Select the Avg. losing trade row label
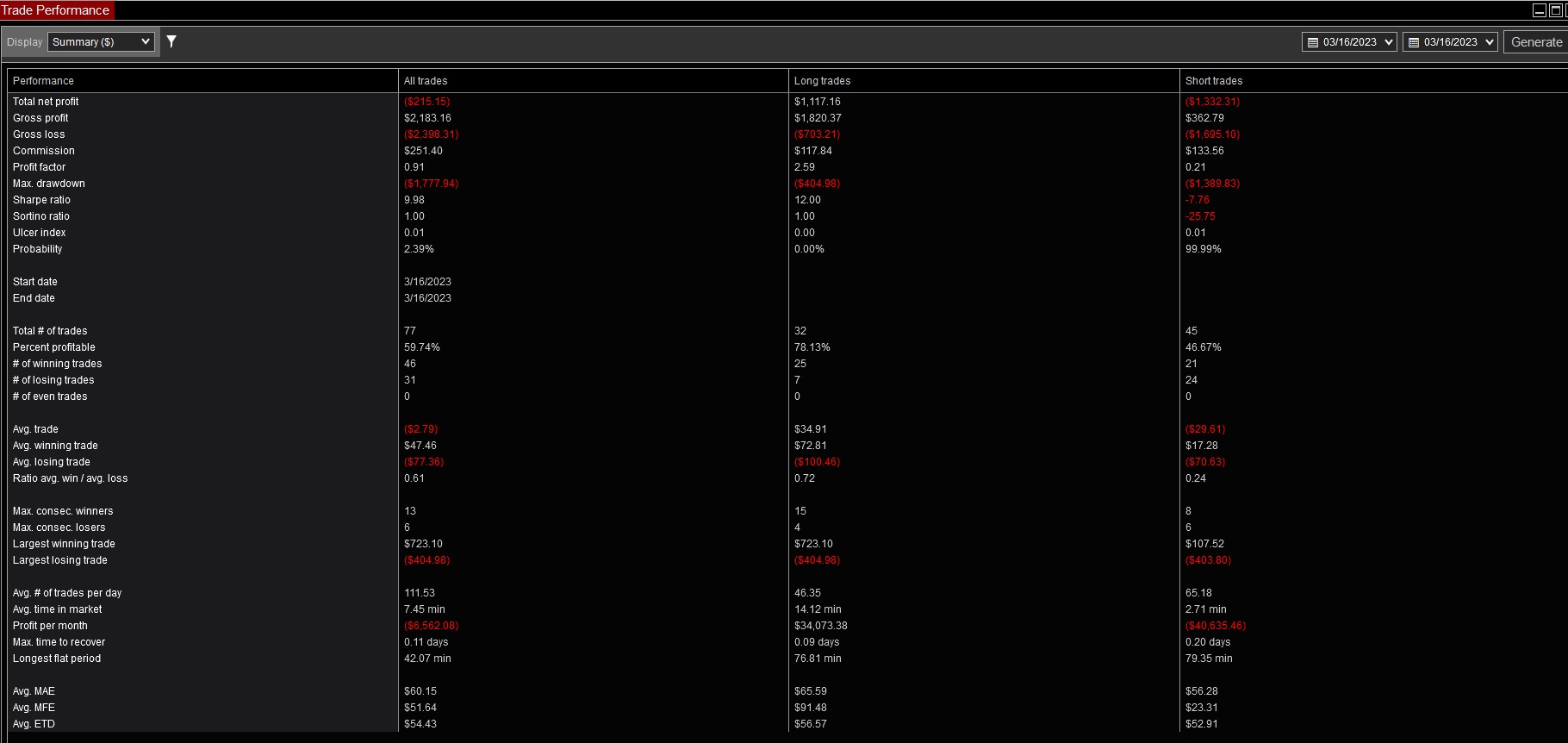 pyautogui.click(x=52, y=462)
